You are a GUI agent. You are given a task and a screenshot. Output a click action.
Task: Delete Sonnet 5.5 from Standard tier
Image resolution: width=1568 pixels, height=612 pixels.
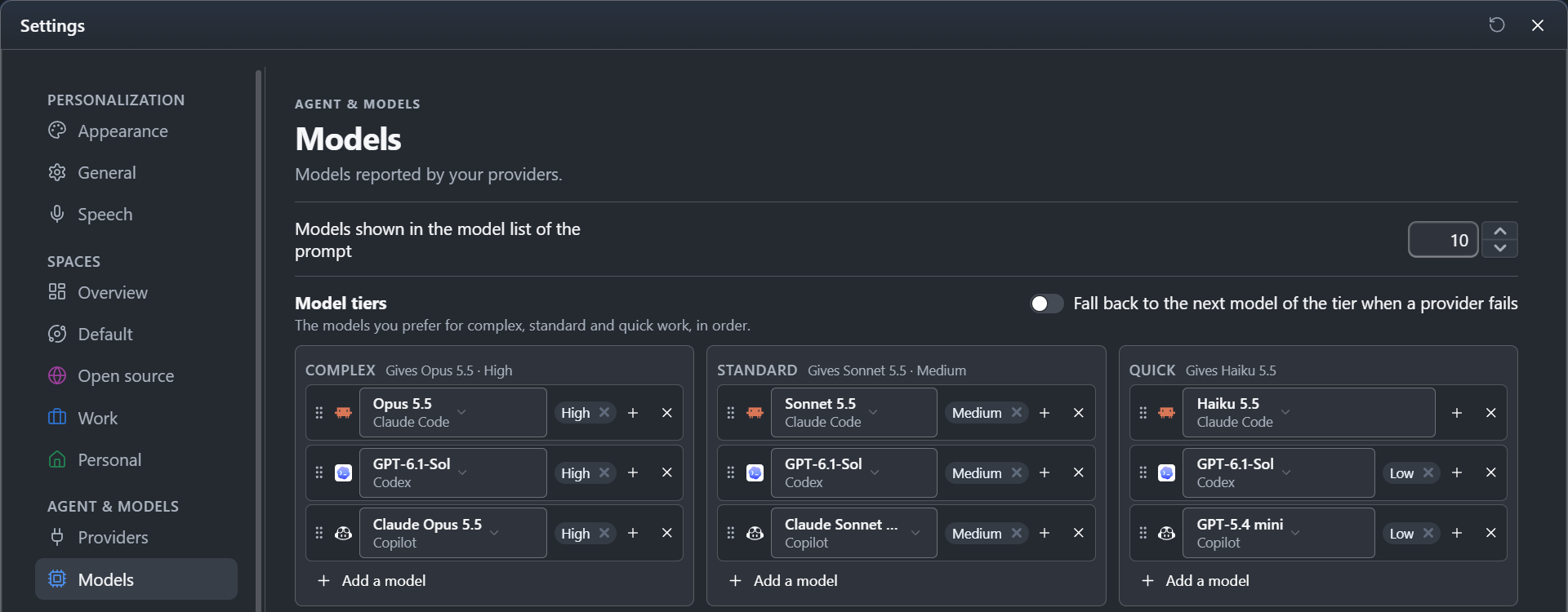click(1079, 413)
